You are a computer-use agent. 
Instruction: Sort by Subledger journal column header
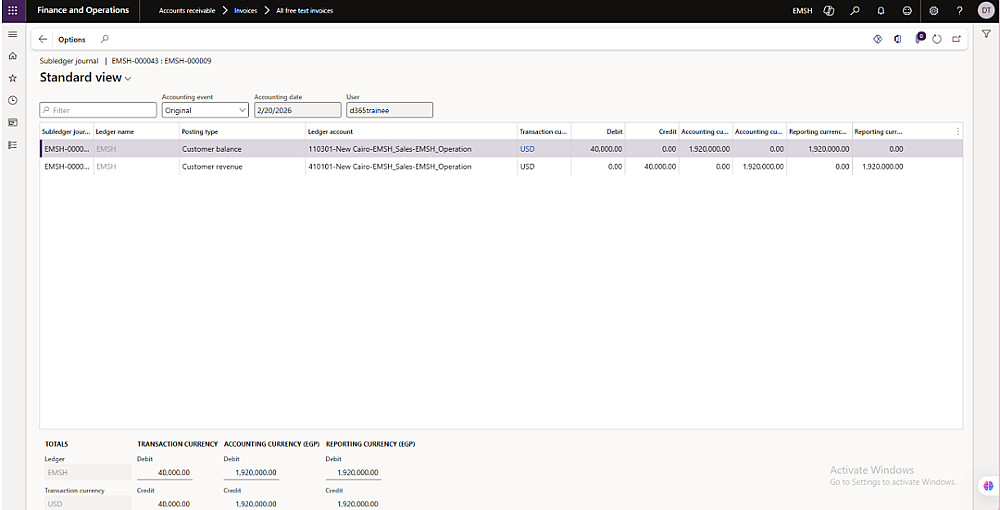point(66,131)
